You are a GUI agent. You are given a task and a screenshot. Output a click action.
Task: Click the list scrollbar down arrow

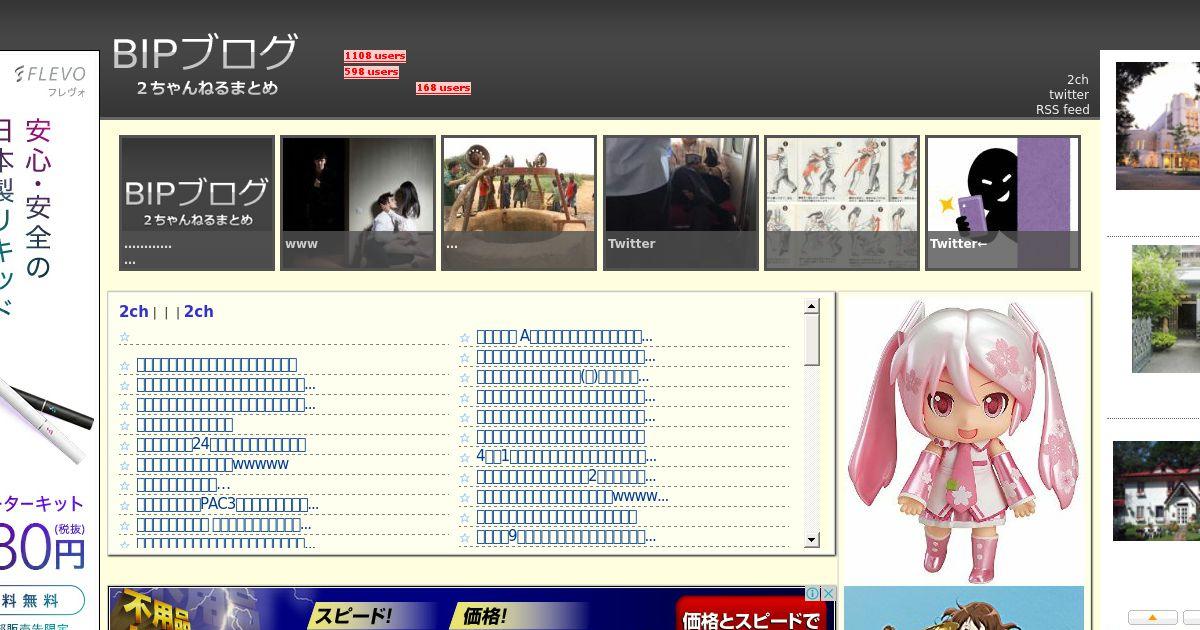[812, 540]
